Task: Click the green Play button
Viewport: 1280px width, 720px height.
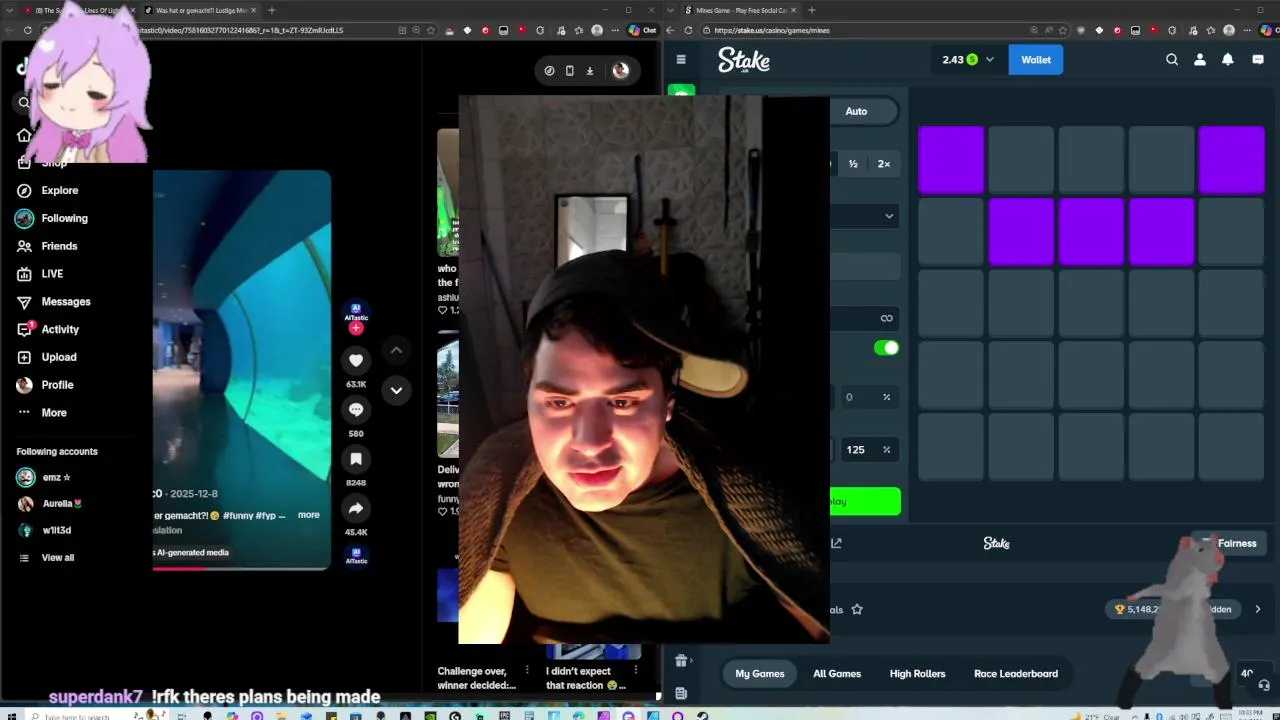Action: tap(865, 502)
